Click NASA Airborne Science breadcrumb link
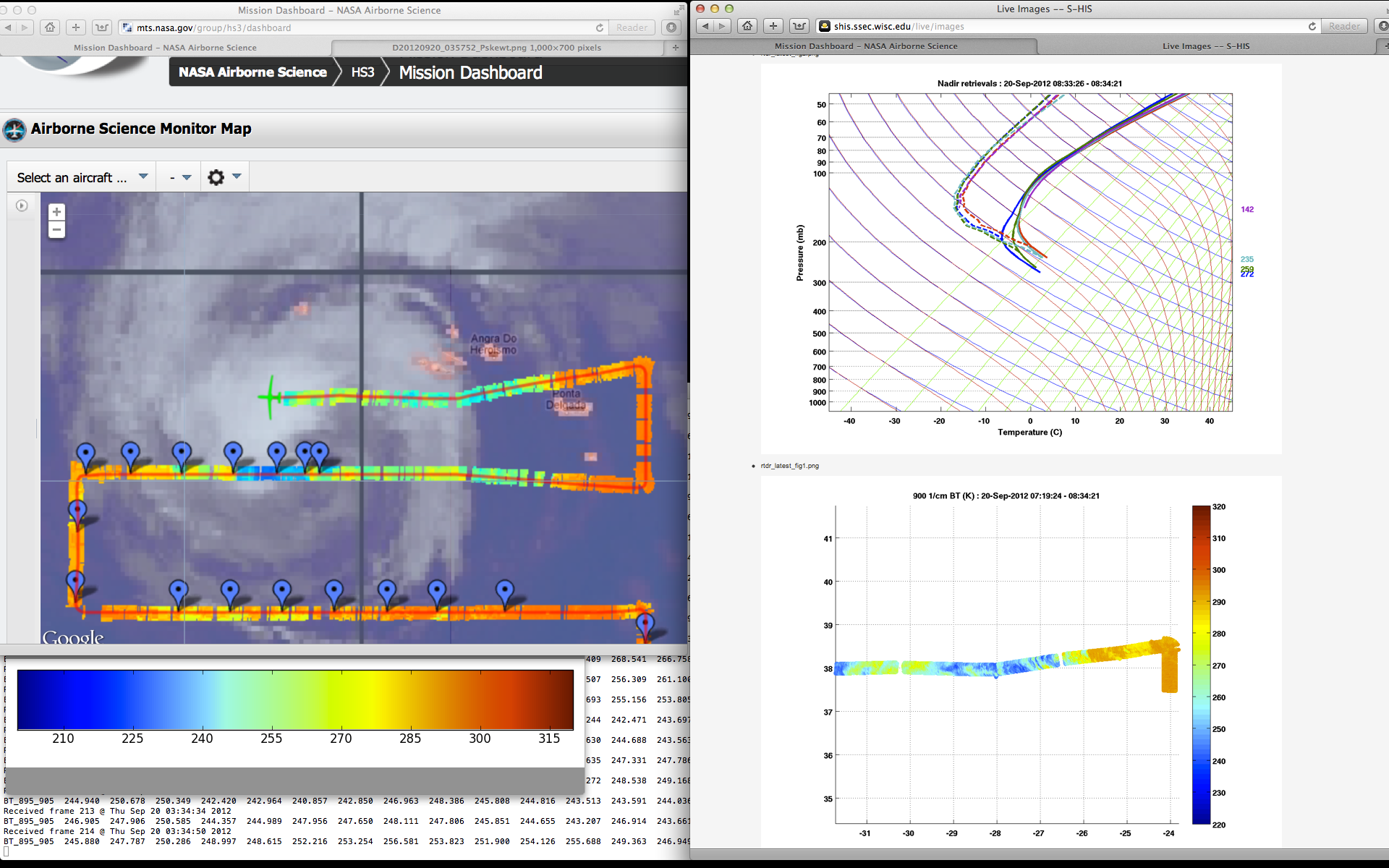 coord(252,72)
